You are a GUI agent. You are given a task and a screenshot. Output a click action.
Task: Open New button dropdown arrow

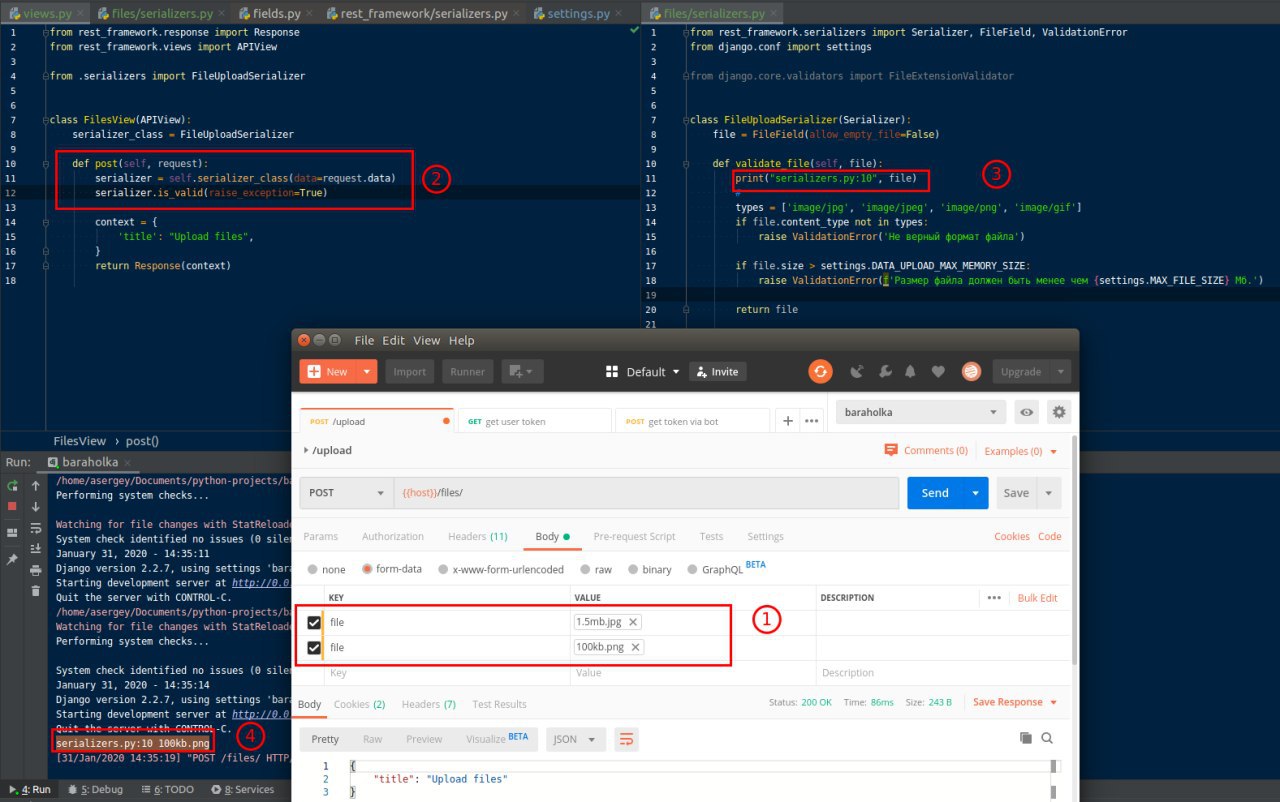[x=367, y=372]
